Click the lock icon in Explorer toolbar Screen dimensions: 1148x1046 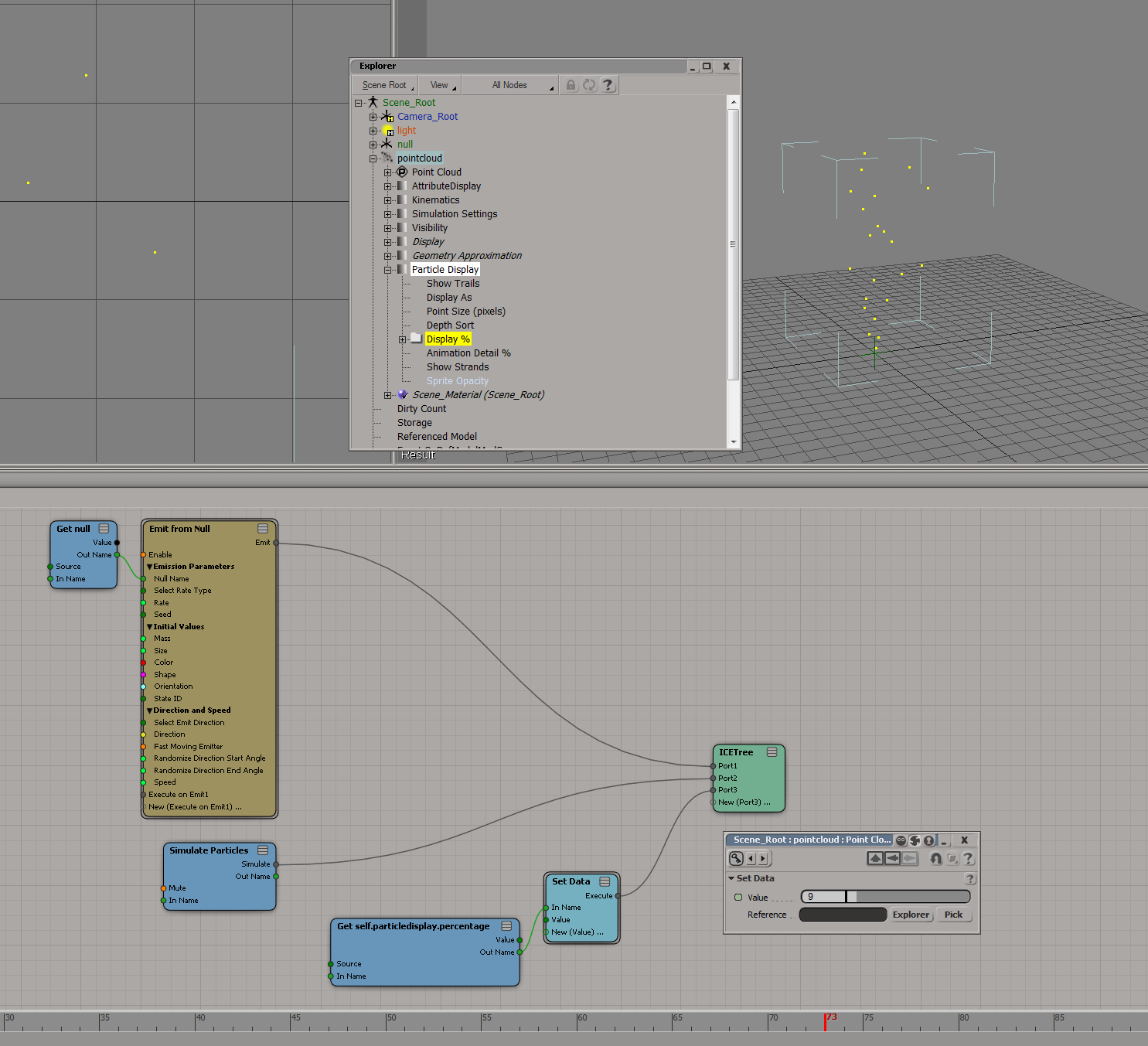pos(571,85)
